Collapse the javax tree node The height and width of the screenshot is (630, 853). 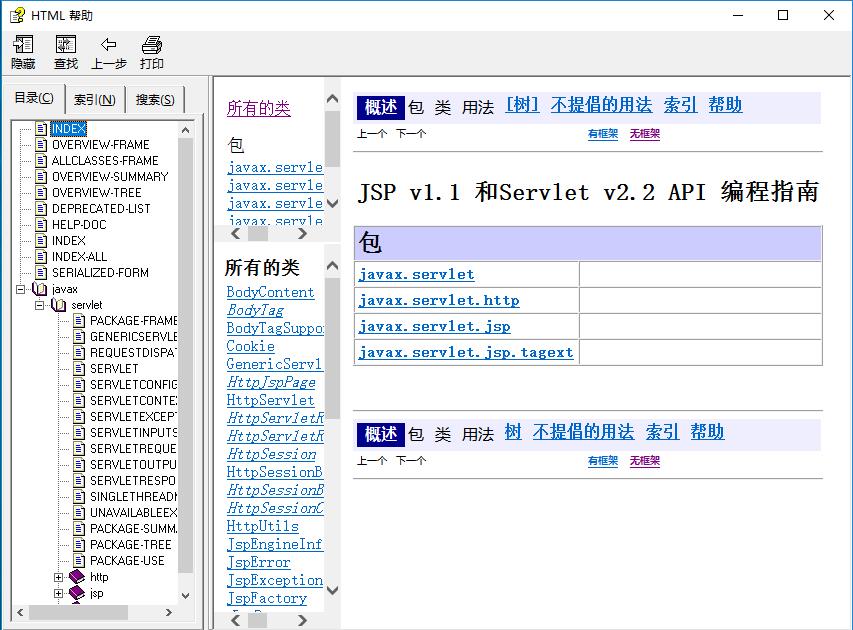point(21,289)
